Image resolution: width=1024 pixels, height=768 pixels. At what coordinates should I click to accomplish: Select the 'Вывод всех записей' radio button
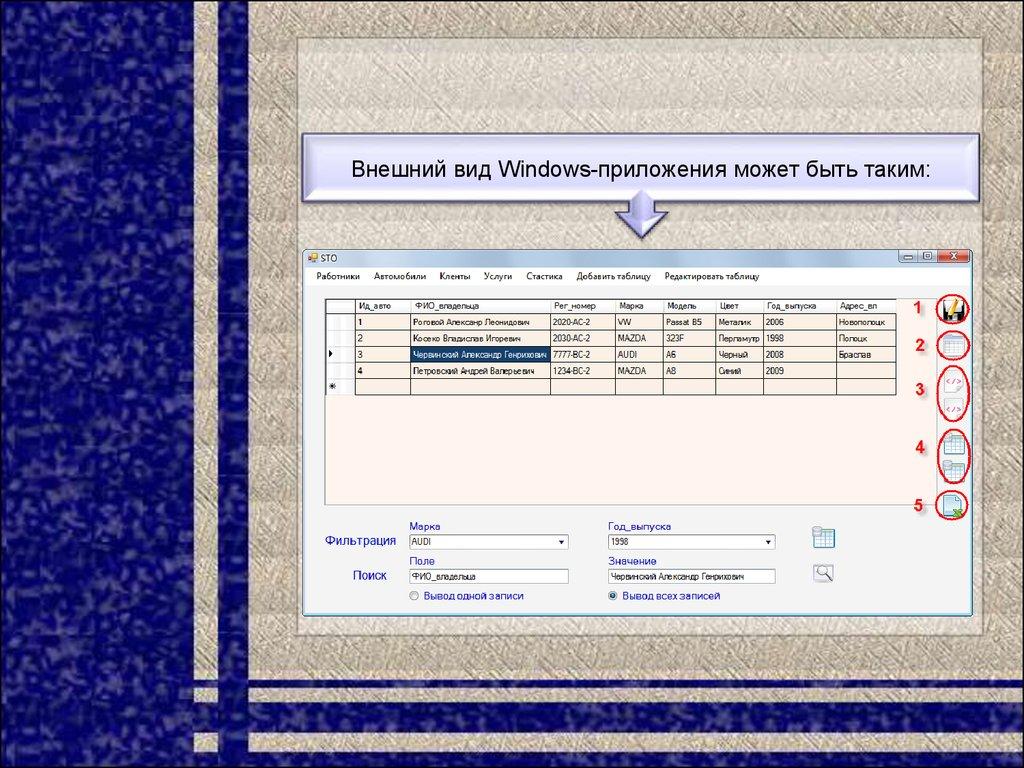click(613, 596)
